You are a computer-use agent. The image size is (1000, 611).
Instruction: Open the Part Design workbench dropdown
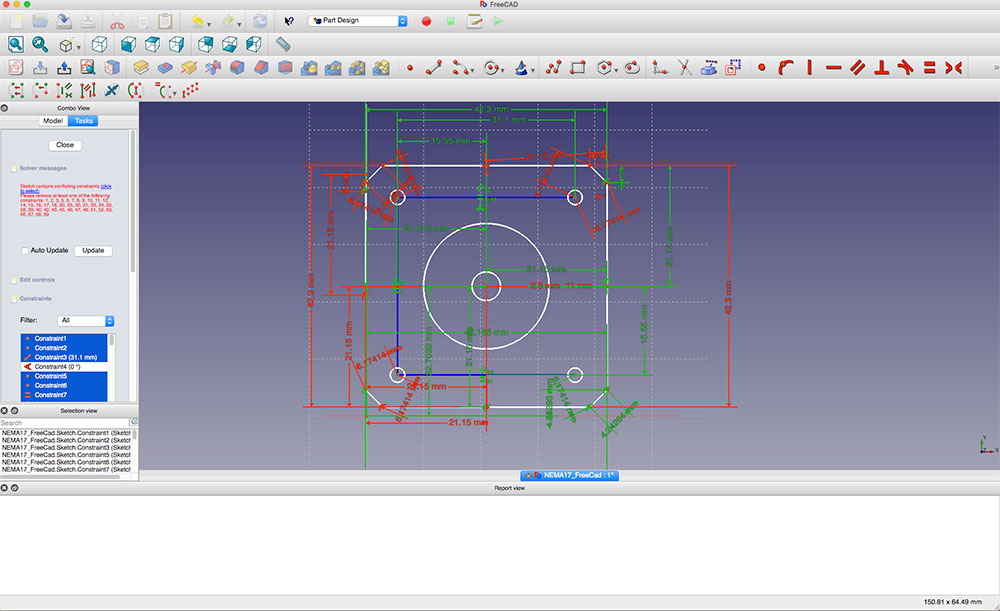(358, 20)
